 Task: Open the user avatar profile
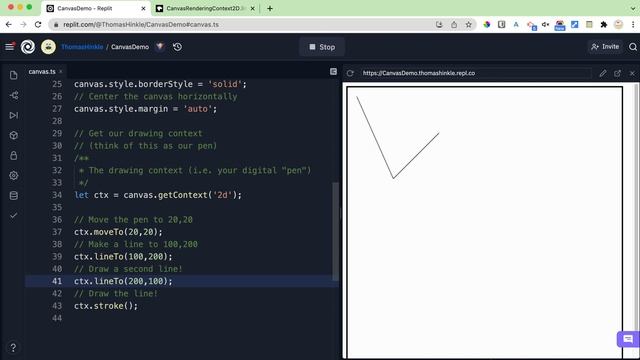point(48,47)
